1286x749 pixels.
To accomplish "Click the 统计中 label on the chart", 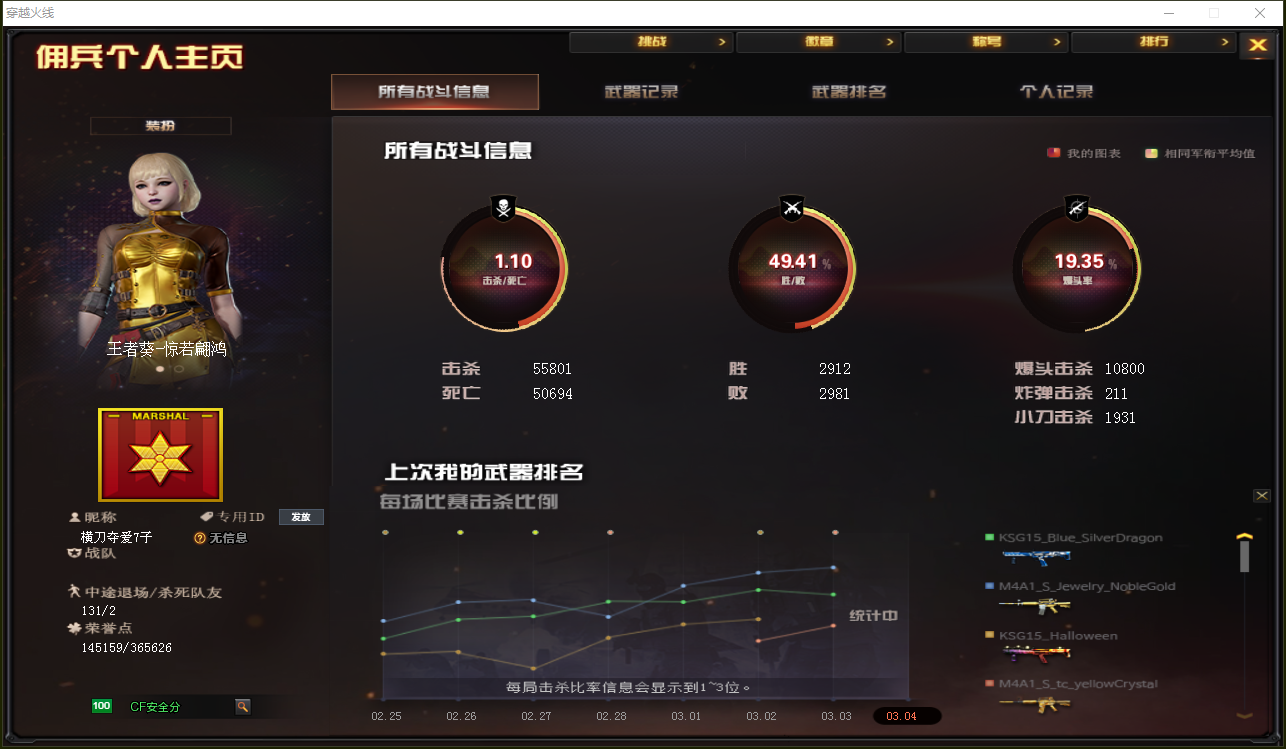I will (x=873, y=616).
